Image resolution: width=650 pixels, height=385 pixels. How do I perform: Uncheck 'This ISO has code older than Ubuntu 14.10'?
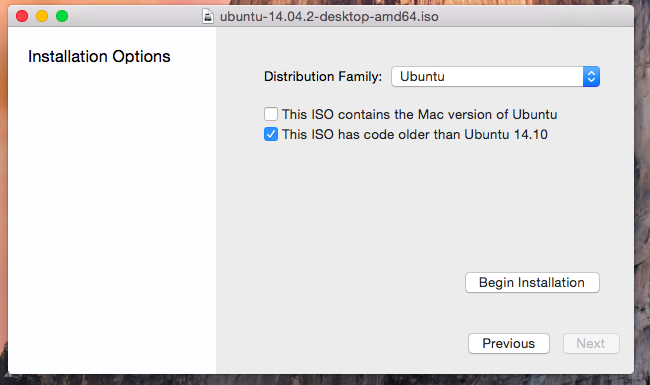(x=271, y=134)
